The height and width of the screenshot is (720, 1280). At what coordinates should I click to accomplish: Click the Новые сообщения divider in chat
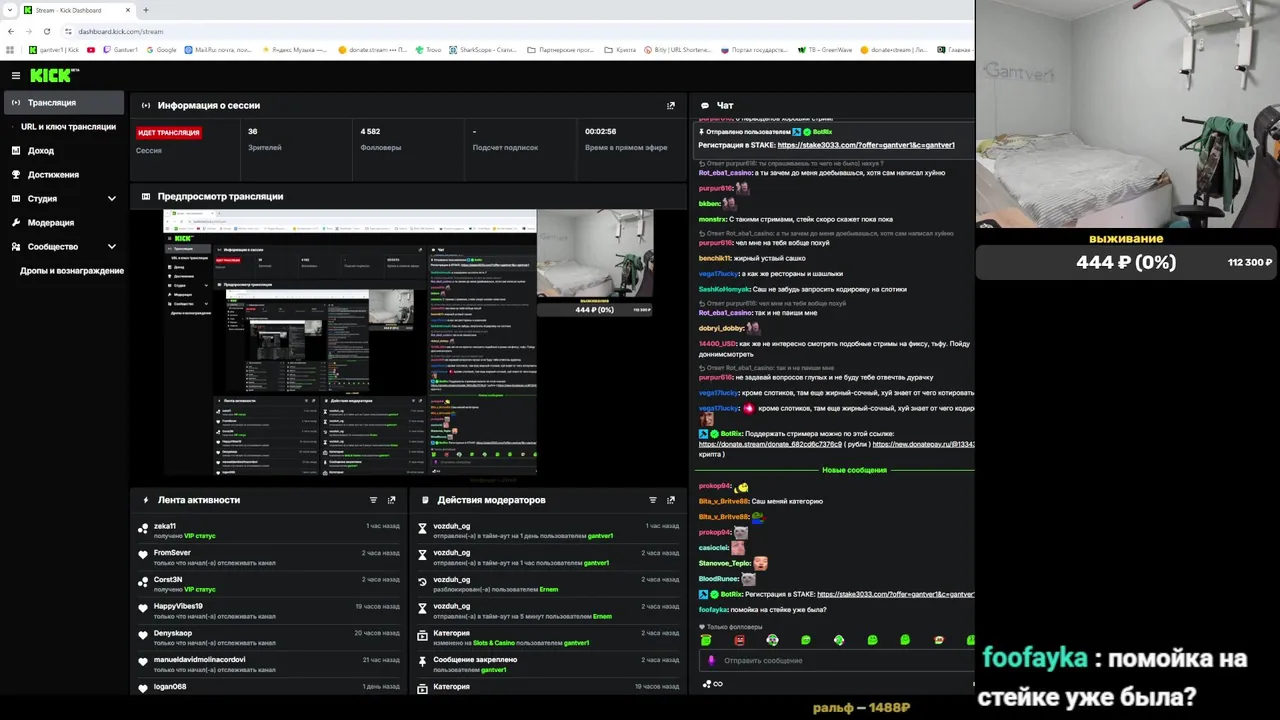(x=854, y=470)
